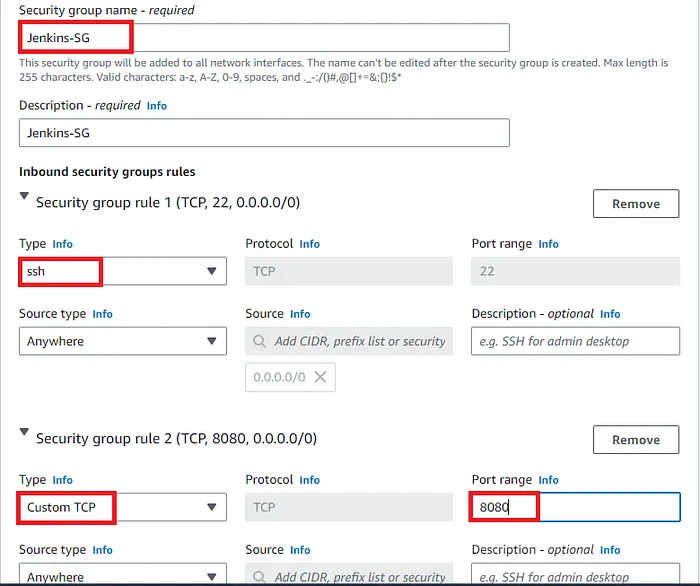Open Description optional Info link in rule 1
The width and height of the screenshot is (700, 586).
coord(610,314)
